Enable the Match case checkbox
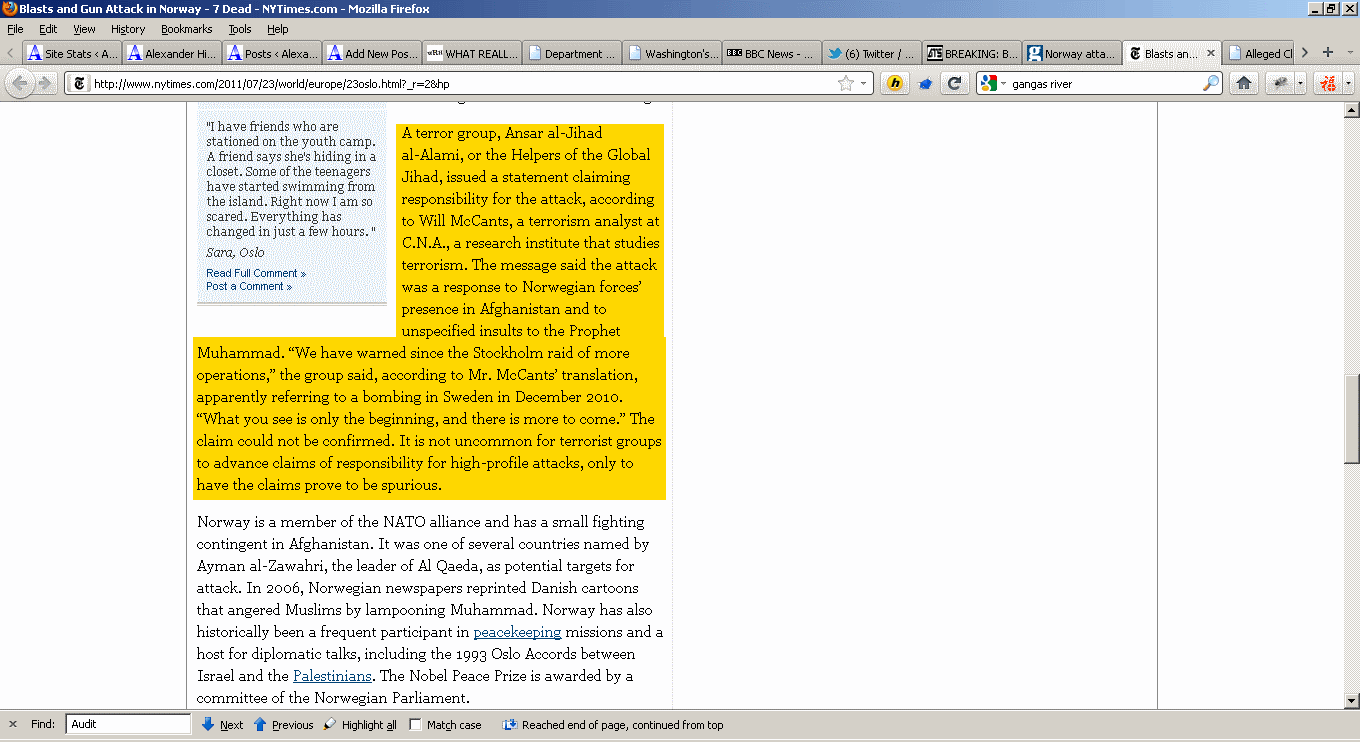The height and width of the screenshot is (742, 1360). click(x=416, y=725)
